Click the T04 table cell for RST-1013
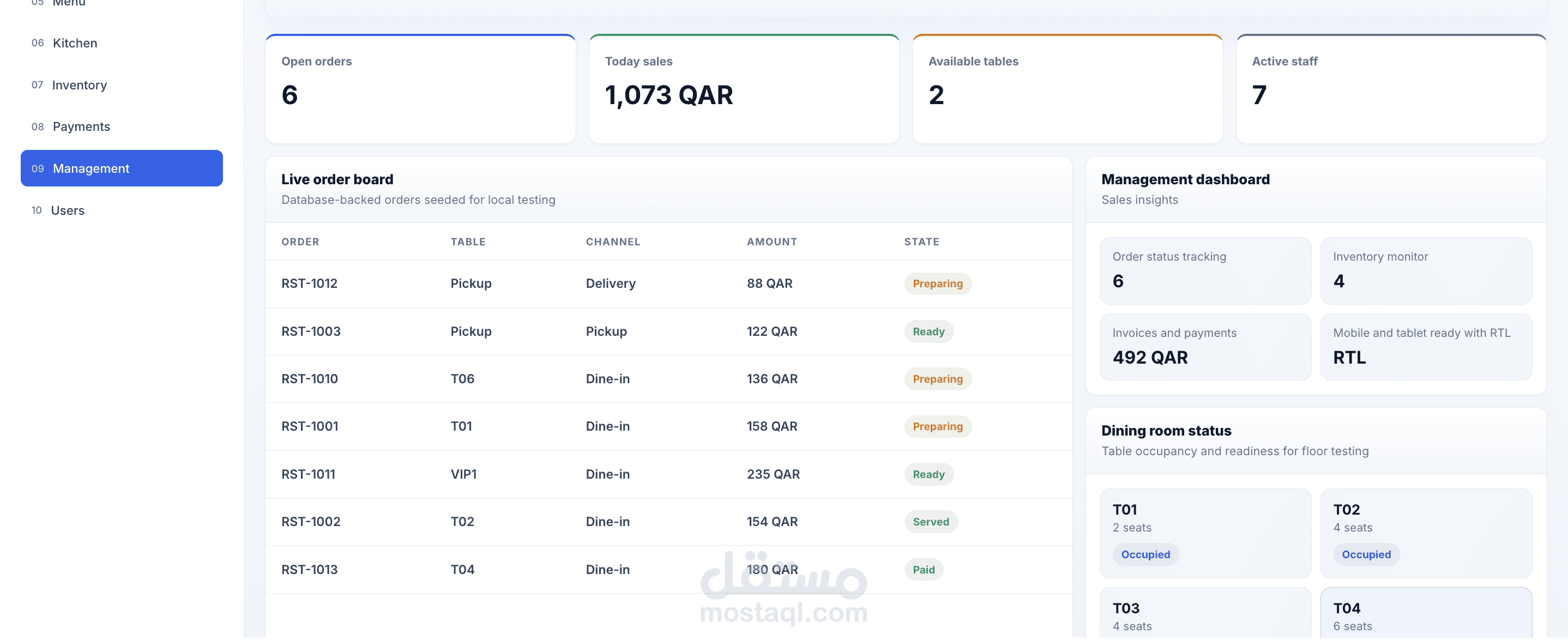This screenshot has width=1568, height=640. click(x=462, y=570)
